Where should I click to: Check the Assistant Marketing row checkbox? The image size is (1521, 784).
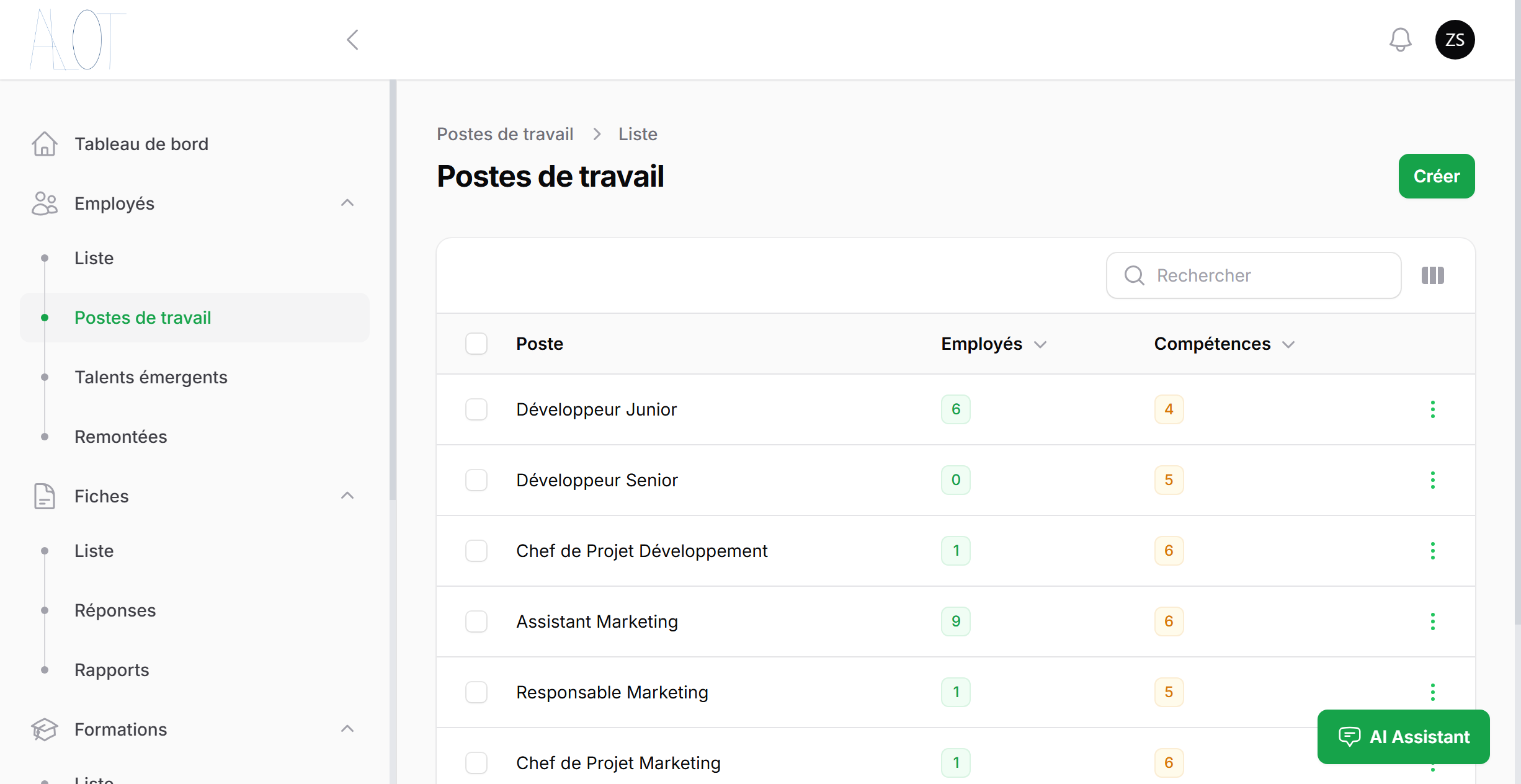476,621
